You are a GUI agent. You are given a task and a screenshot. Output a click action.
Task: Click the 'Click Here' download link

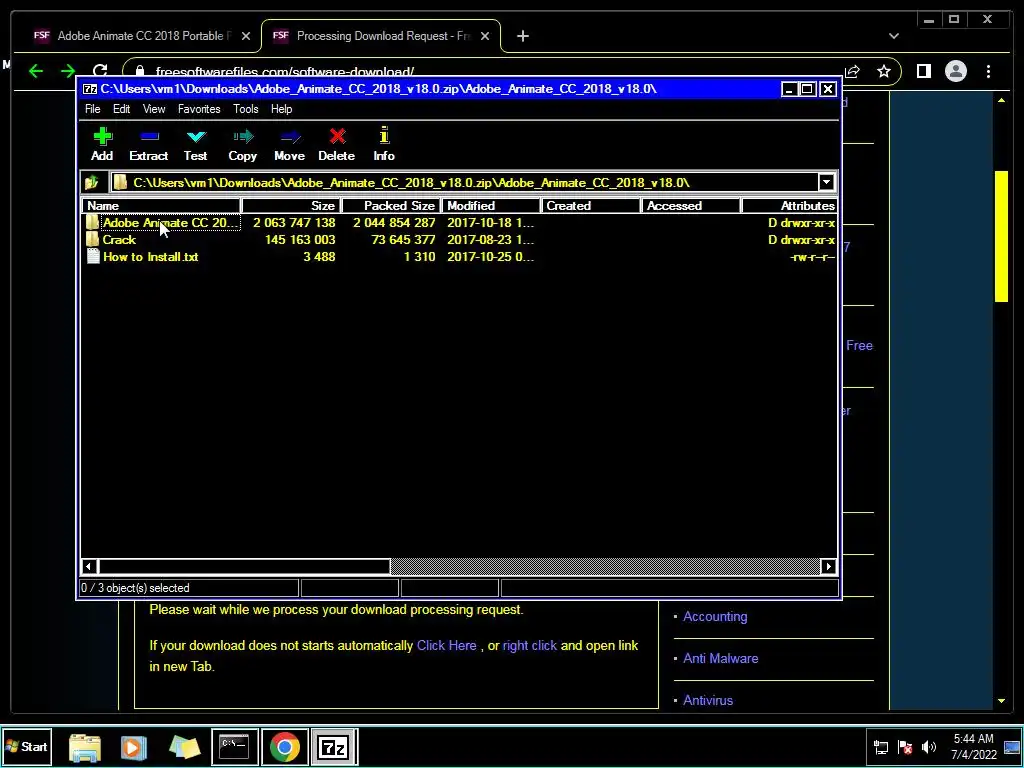447,645
